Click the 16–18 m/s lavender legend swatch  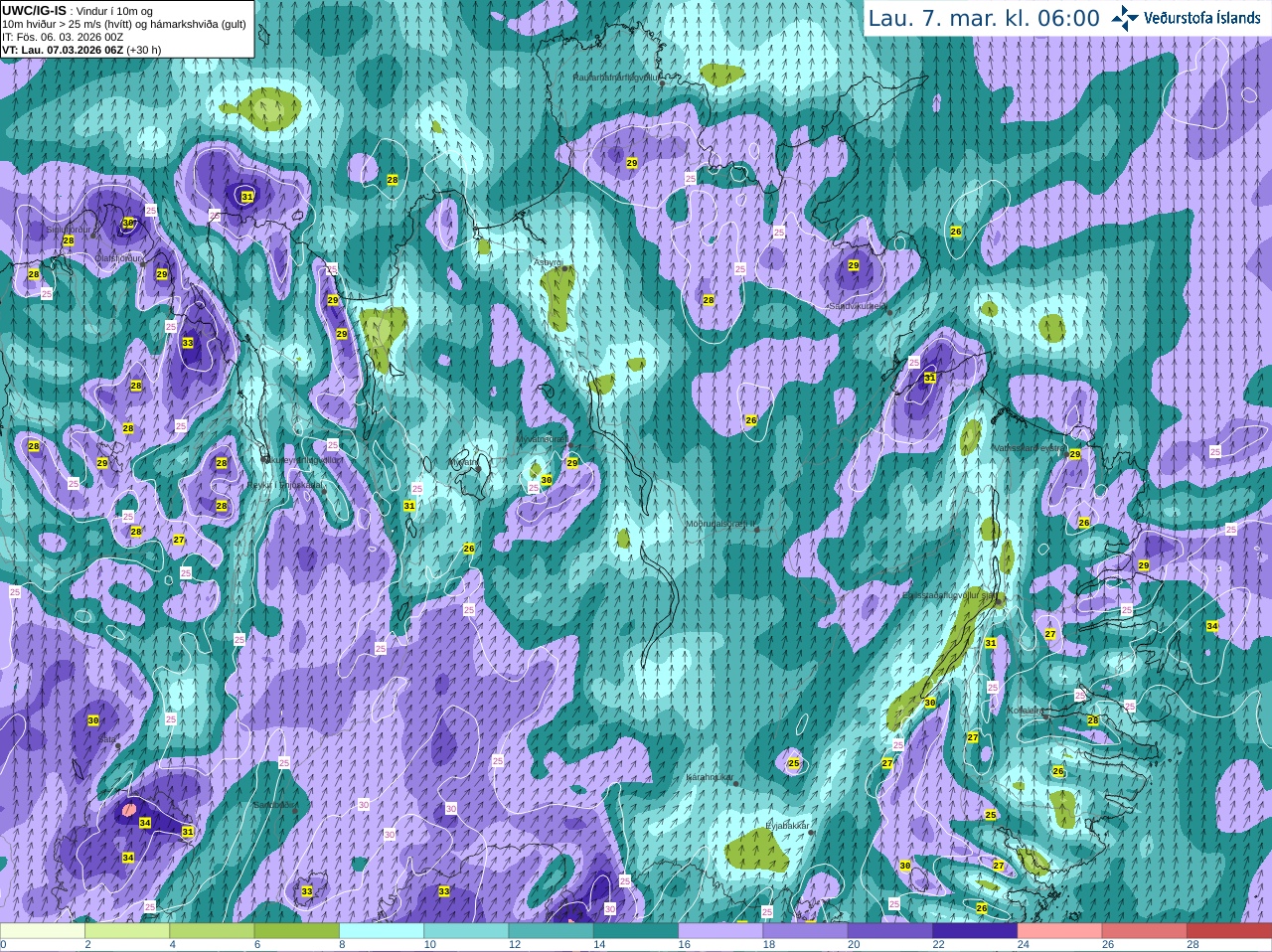tap(721, 931)
